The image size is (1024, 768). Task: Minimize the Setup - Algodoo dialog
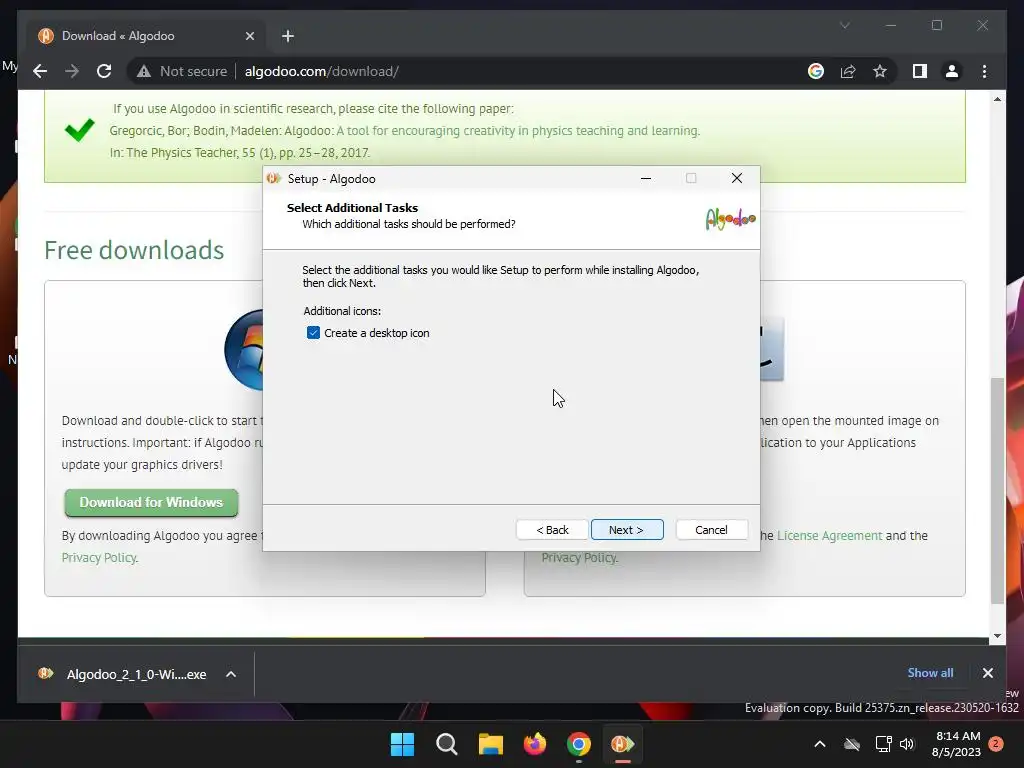[x=646, y=178]
